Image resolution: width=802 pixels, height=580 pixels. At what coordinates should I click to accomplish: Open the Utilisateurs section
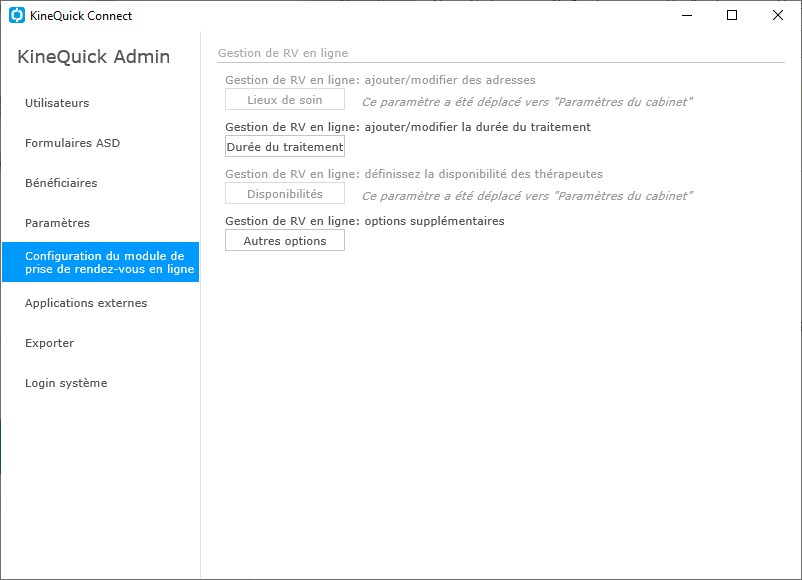(57, 103)
